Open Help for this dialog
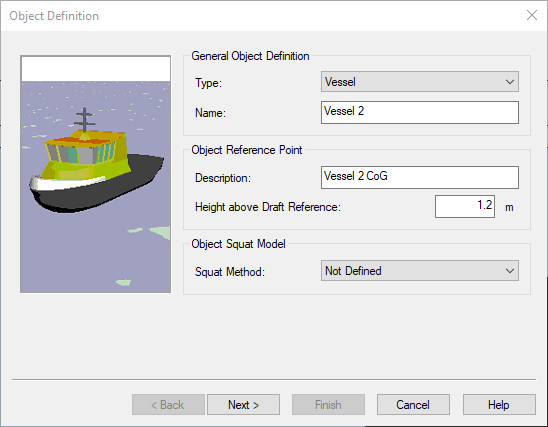Image resolution: width=548 pixels, height=427 pixels. click(x=499, y=405)
